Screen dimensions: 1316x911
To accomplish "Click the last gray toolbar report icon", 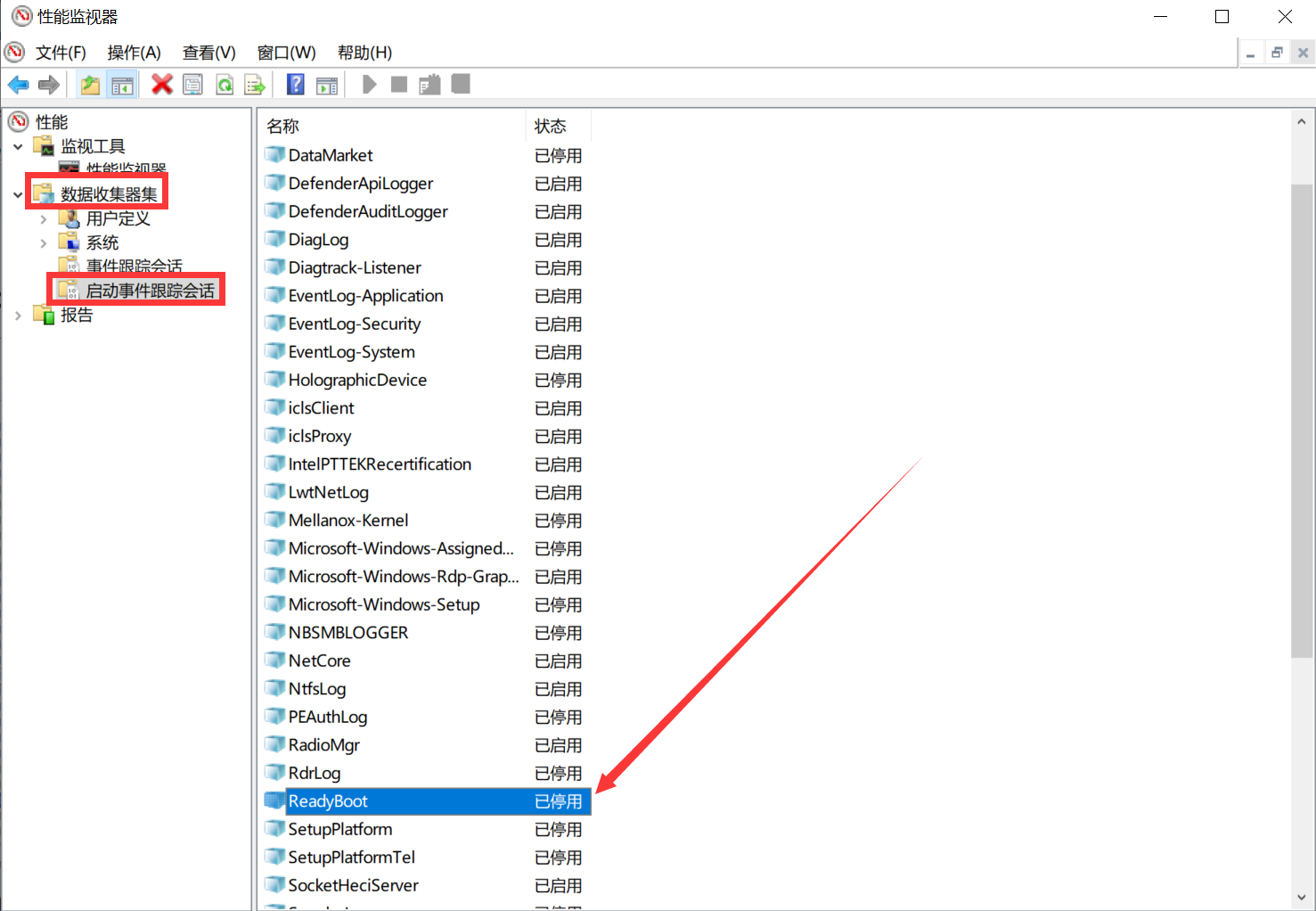I will coord(461,84).
